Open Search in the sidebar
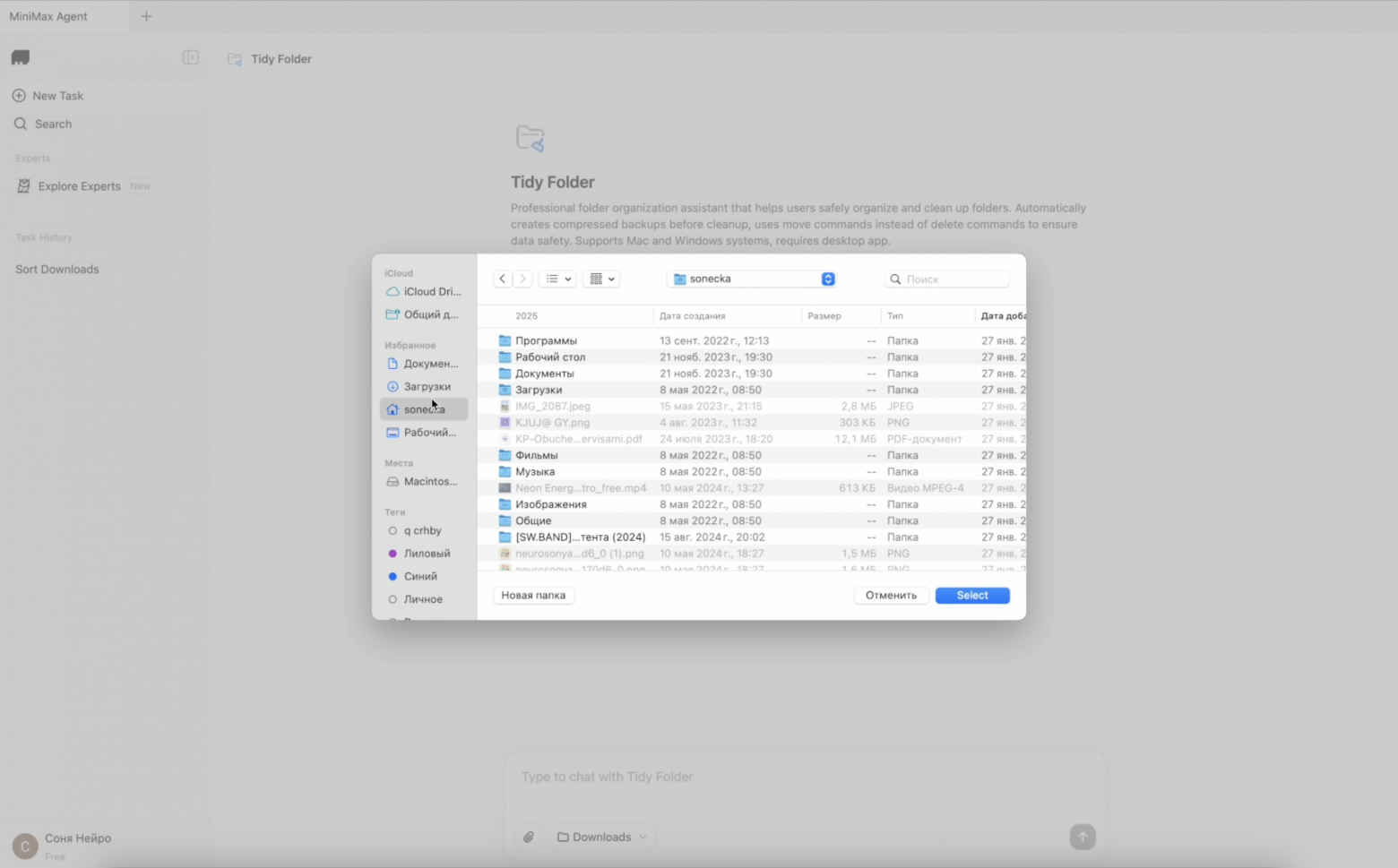Viewport: 1398px width, 868px height. [106, 125]
